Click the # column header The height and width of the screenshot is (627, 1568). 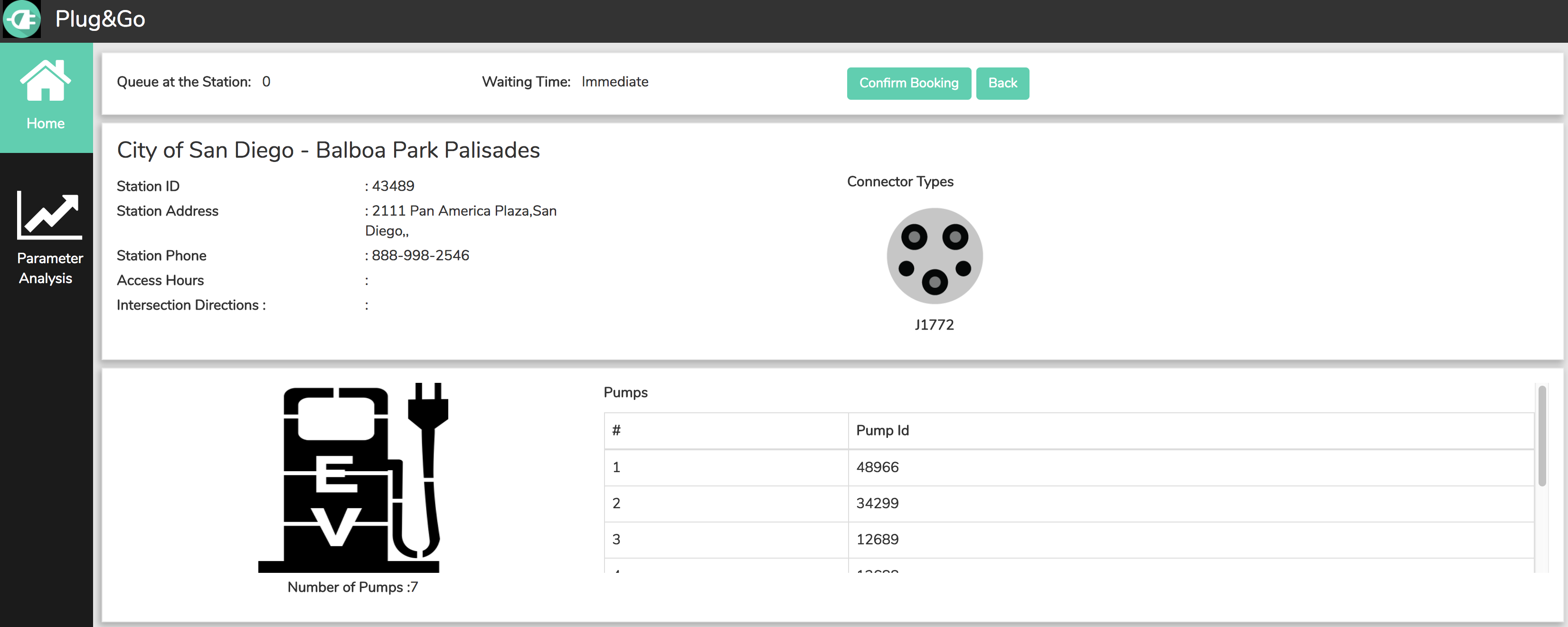coord(616,431)
